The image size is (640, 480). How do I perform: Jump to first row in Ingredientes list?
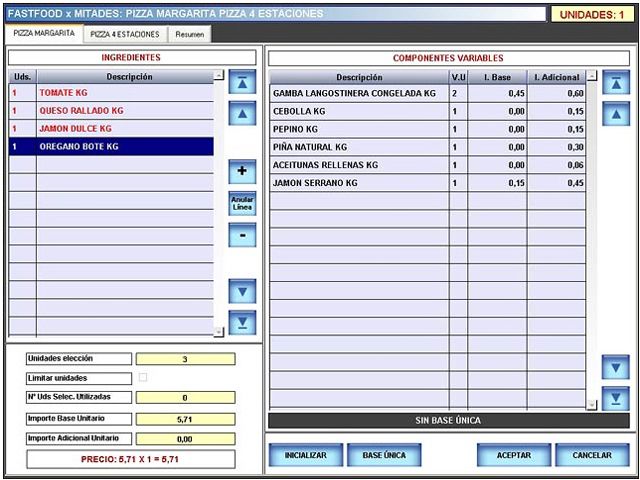(242, 82)
